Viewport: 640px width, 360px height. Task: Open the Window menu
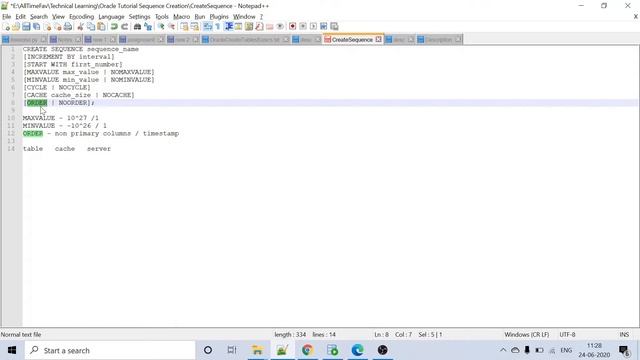coord(244,17)
